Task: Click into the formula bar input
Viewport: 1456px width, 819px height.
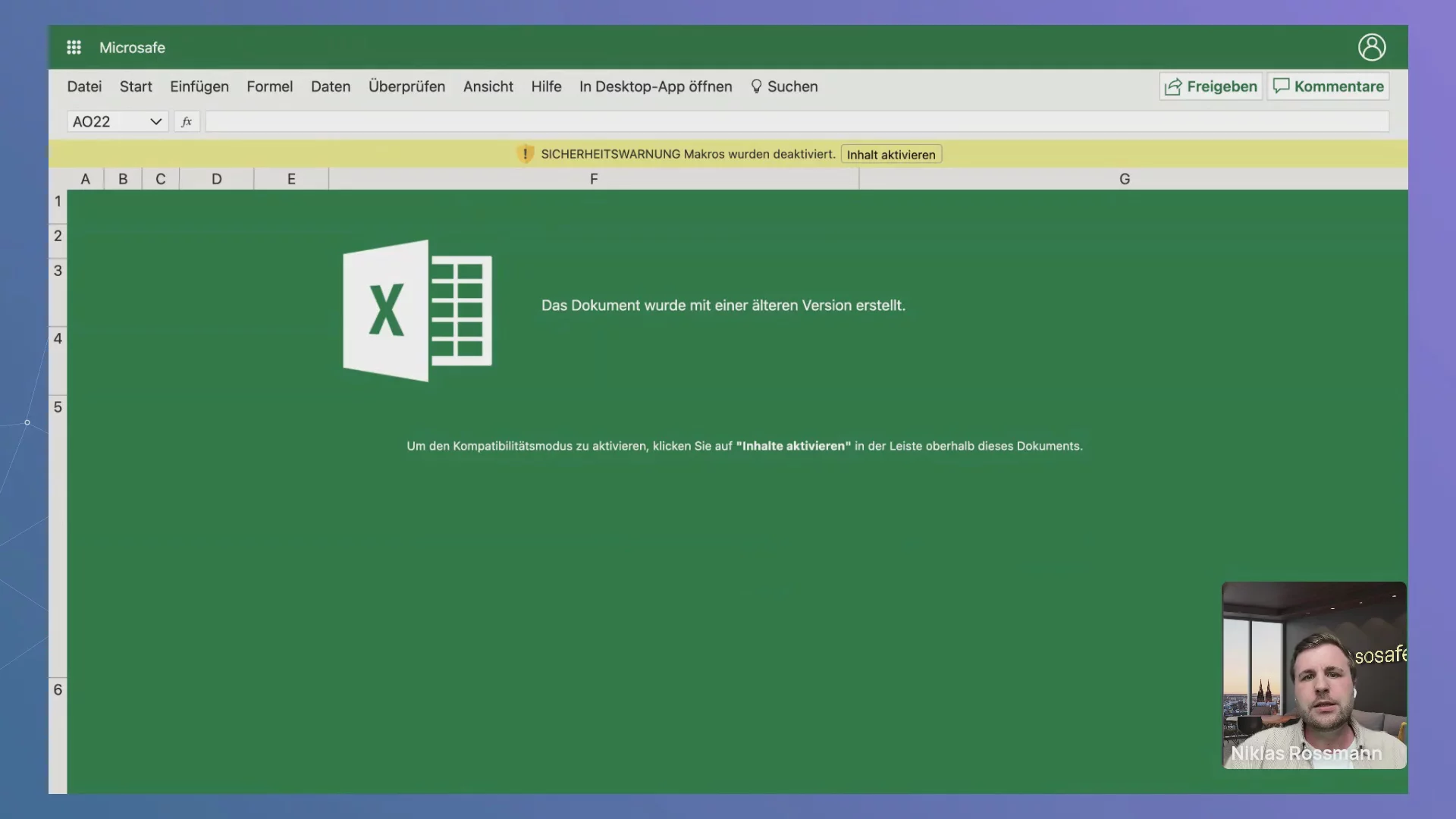Action: (797, 121)
